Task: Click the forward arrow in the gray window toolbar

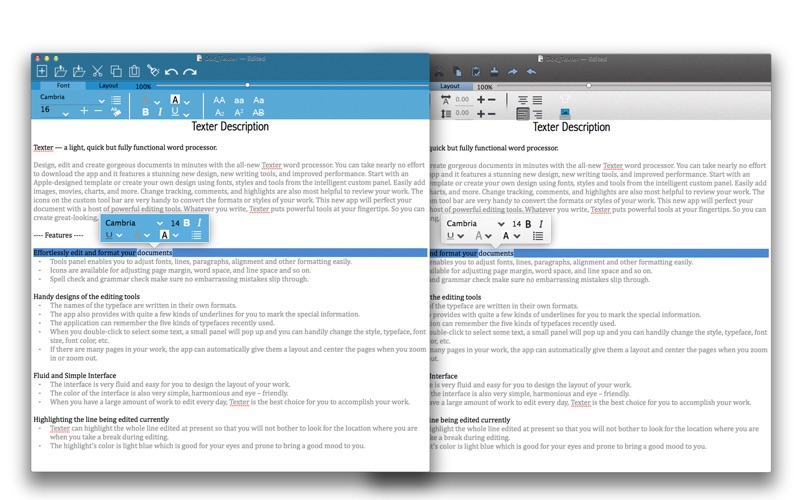Action: click(x=513, y=72)
